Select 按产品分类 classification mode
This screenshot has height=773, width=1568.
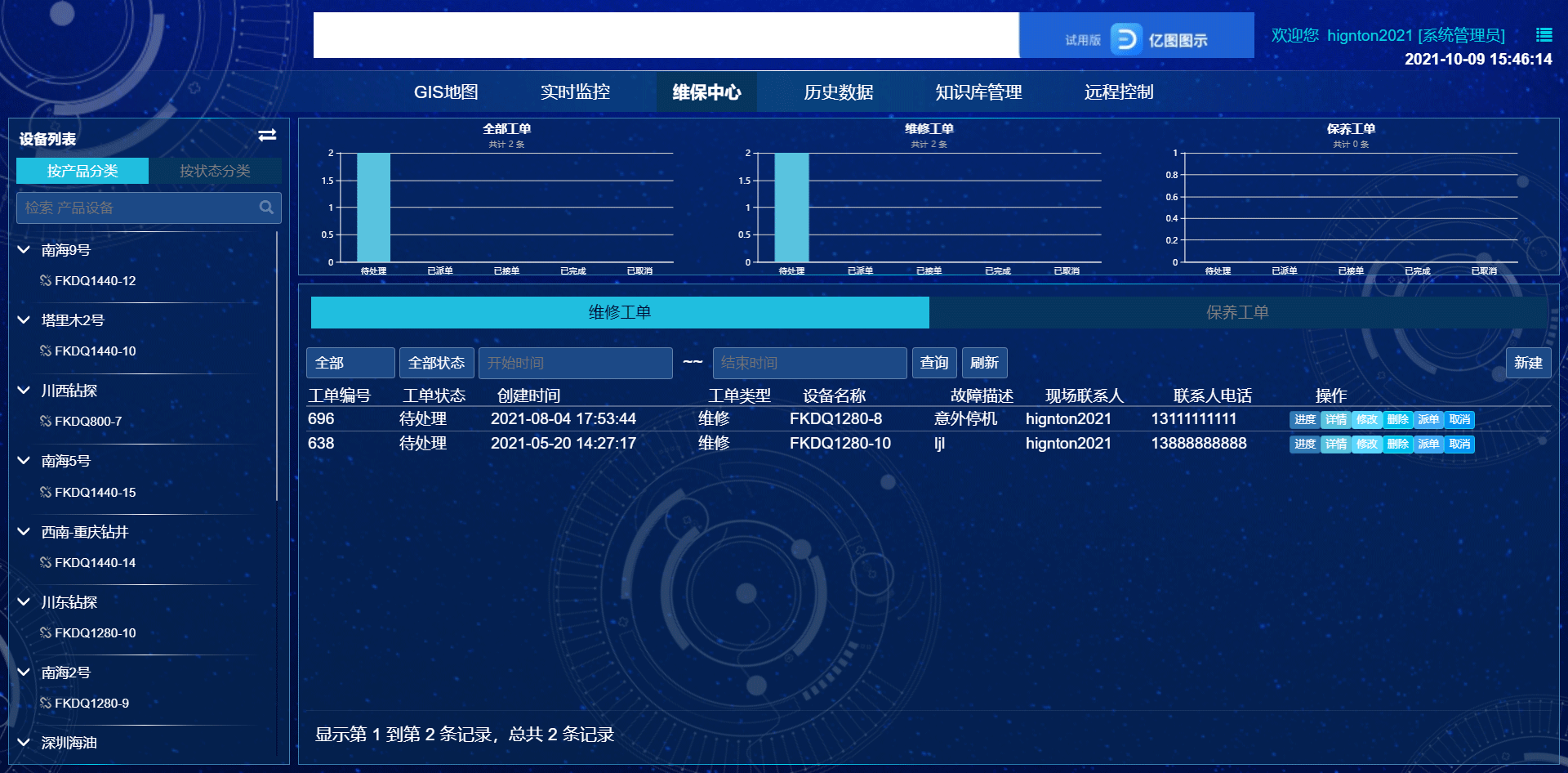(x=82, y=171)
